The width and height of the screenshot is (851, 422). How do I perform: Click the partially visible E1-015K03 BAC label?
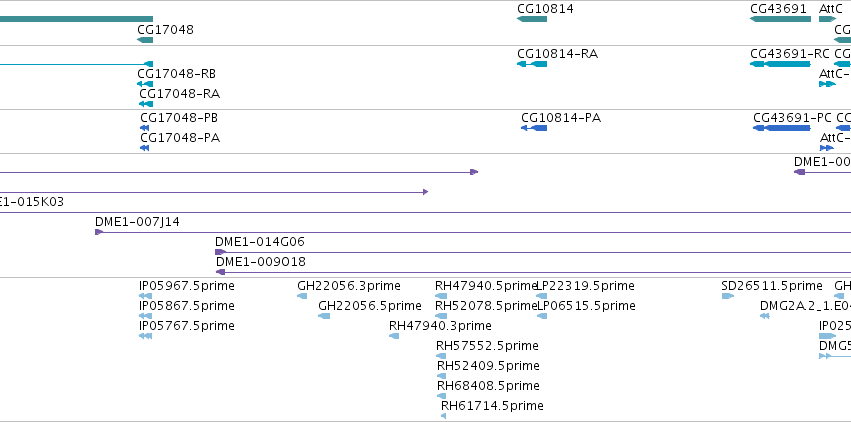[x=31, y=202]
